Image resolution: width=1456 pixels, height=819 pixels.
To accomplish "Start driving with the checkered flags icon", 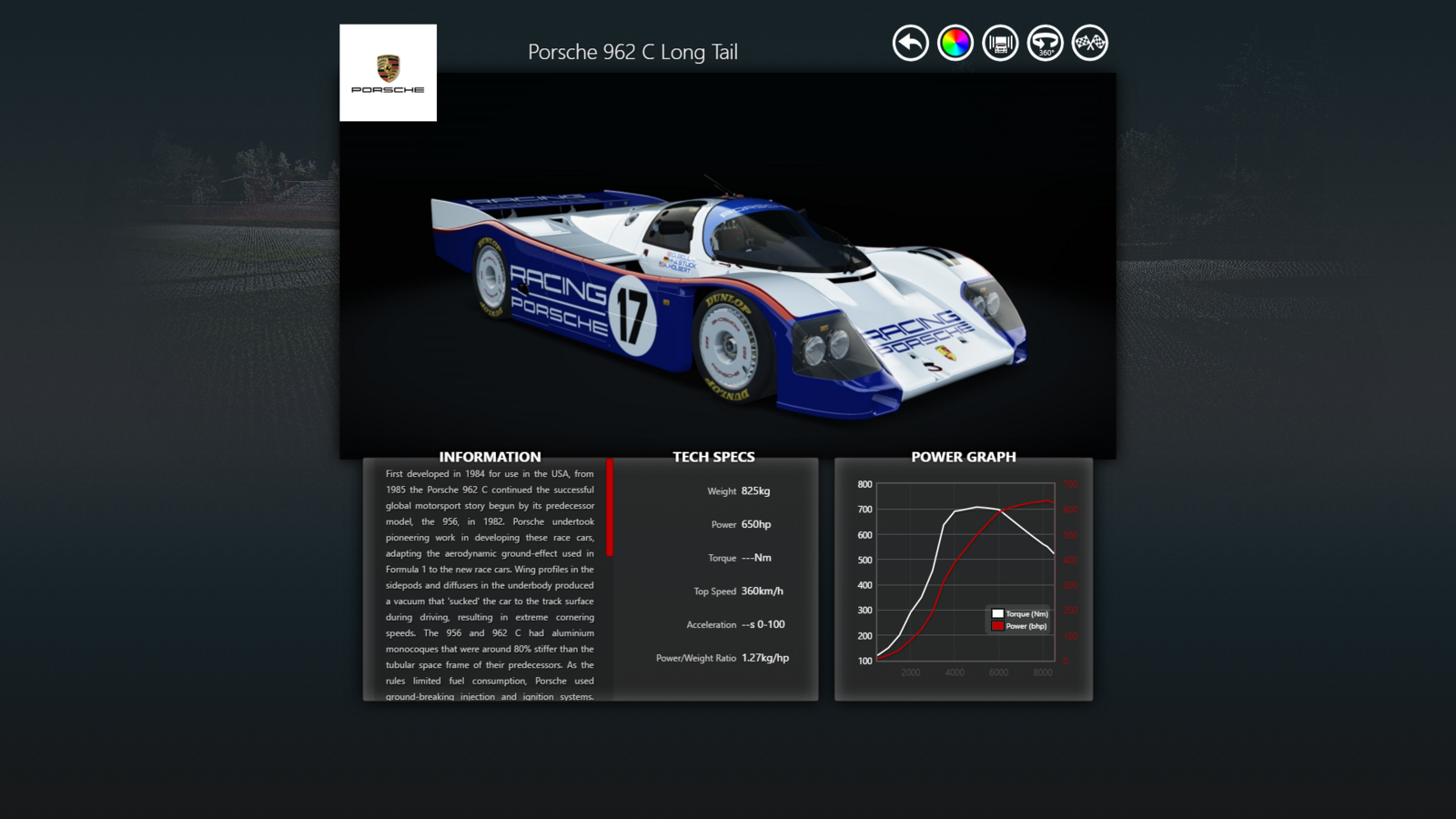I will (1090, 43).
